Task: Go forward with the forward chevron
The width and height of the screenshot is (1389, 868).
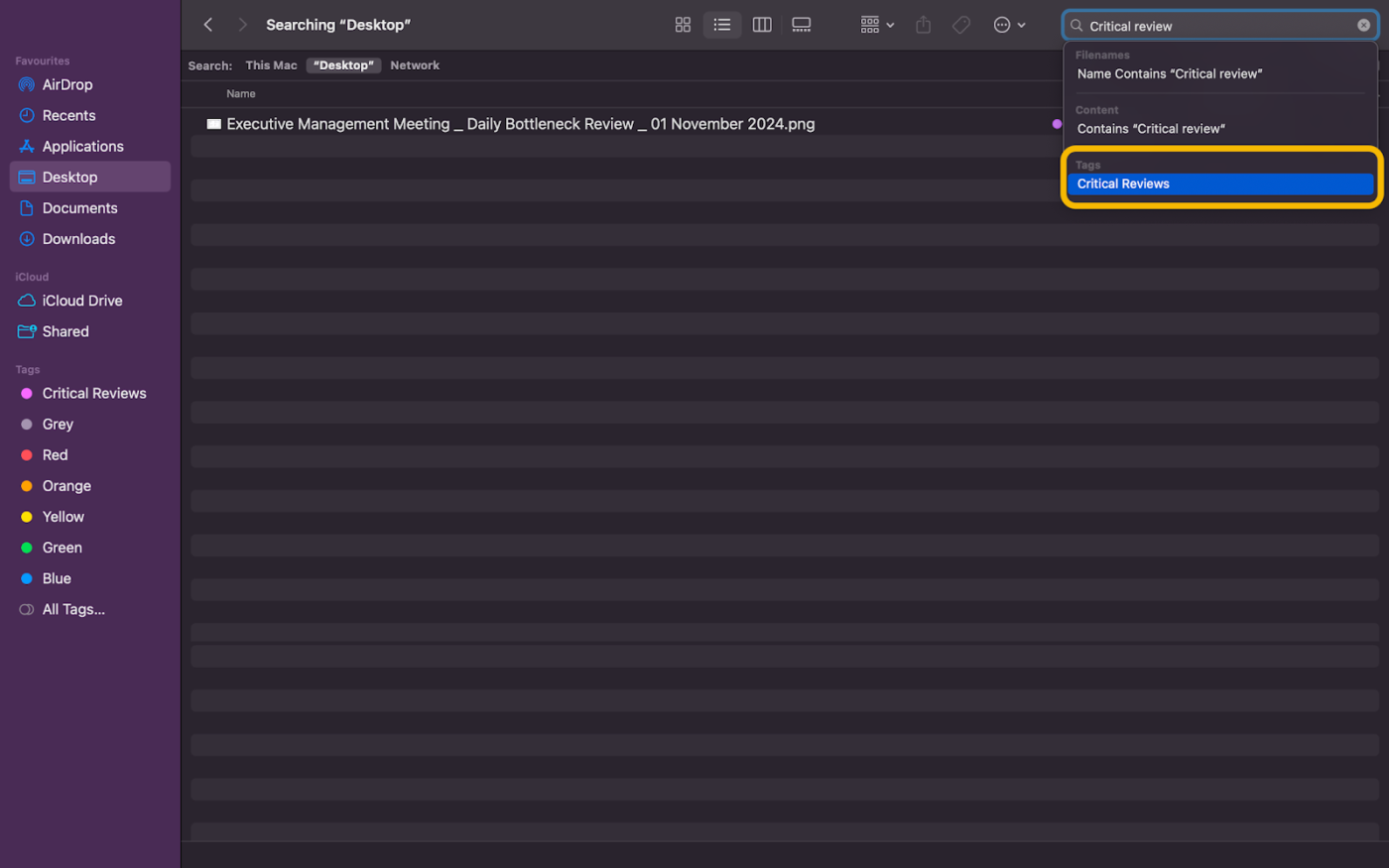Action: click(x=242, y=25)
